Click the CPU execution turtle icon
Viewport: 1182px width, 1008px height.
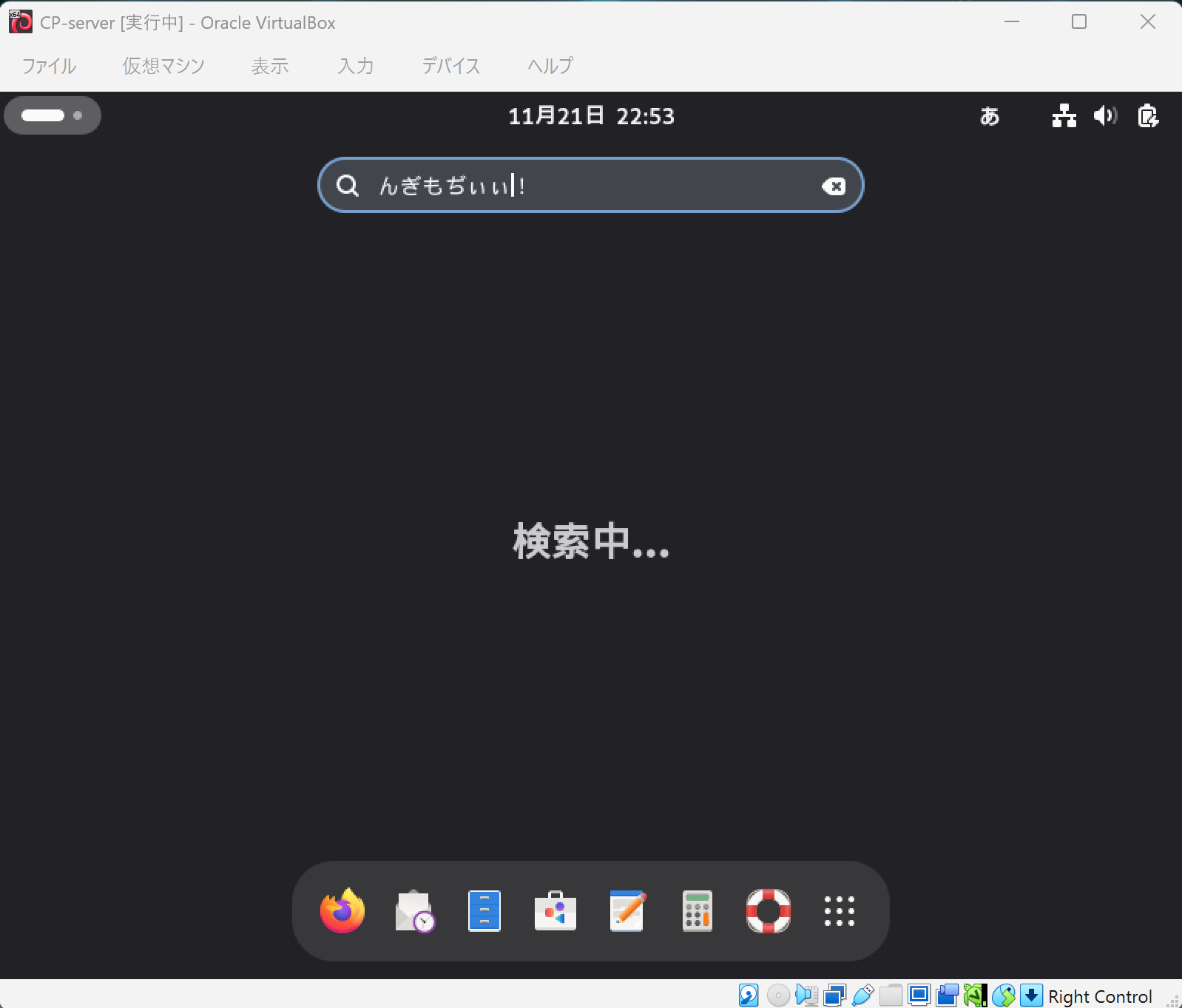(x=976, y=995)
